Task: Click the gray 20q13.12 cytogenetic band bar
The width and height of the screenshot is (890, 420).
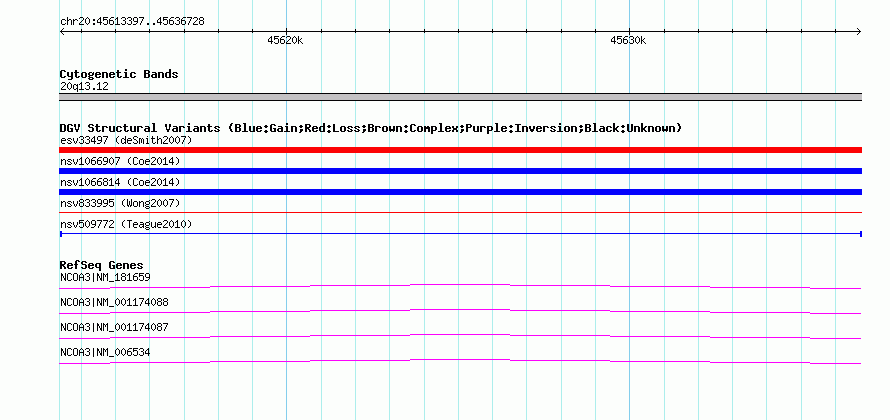Action: [x=460, y=97]
